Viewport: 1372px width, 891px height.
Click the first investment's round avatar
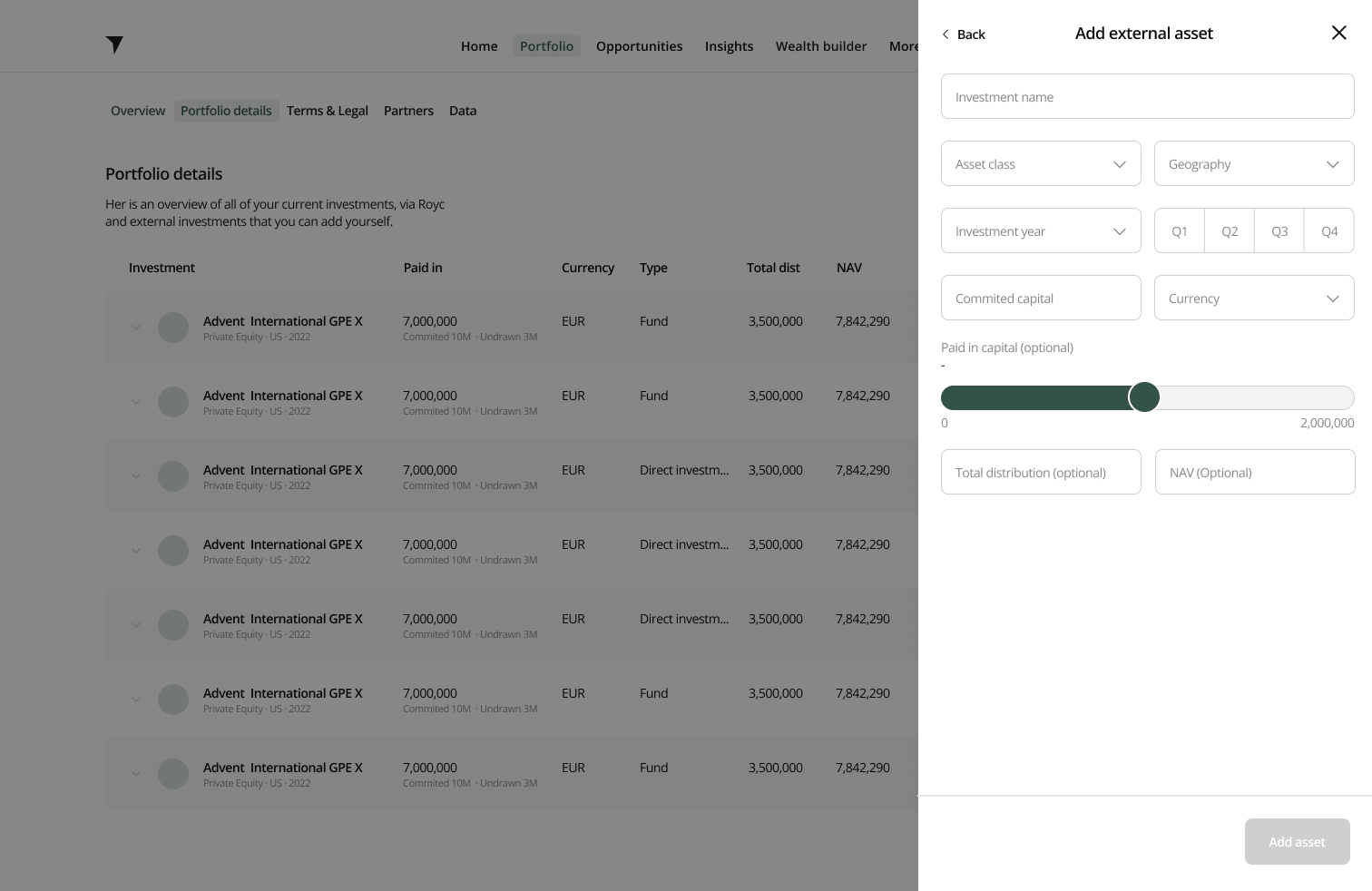(173, 328)
